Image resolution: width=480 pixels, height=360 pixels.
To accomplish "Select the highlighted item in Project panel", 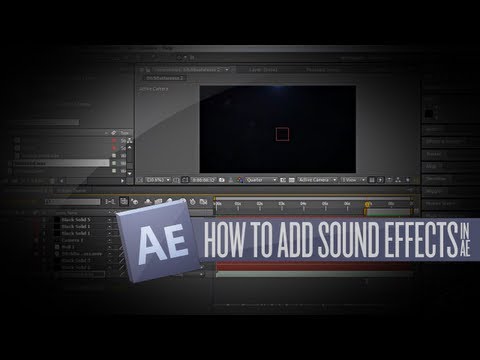I will (x=61, y=163).
